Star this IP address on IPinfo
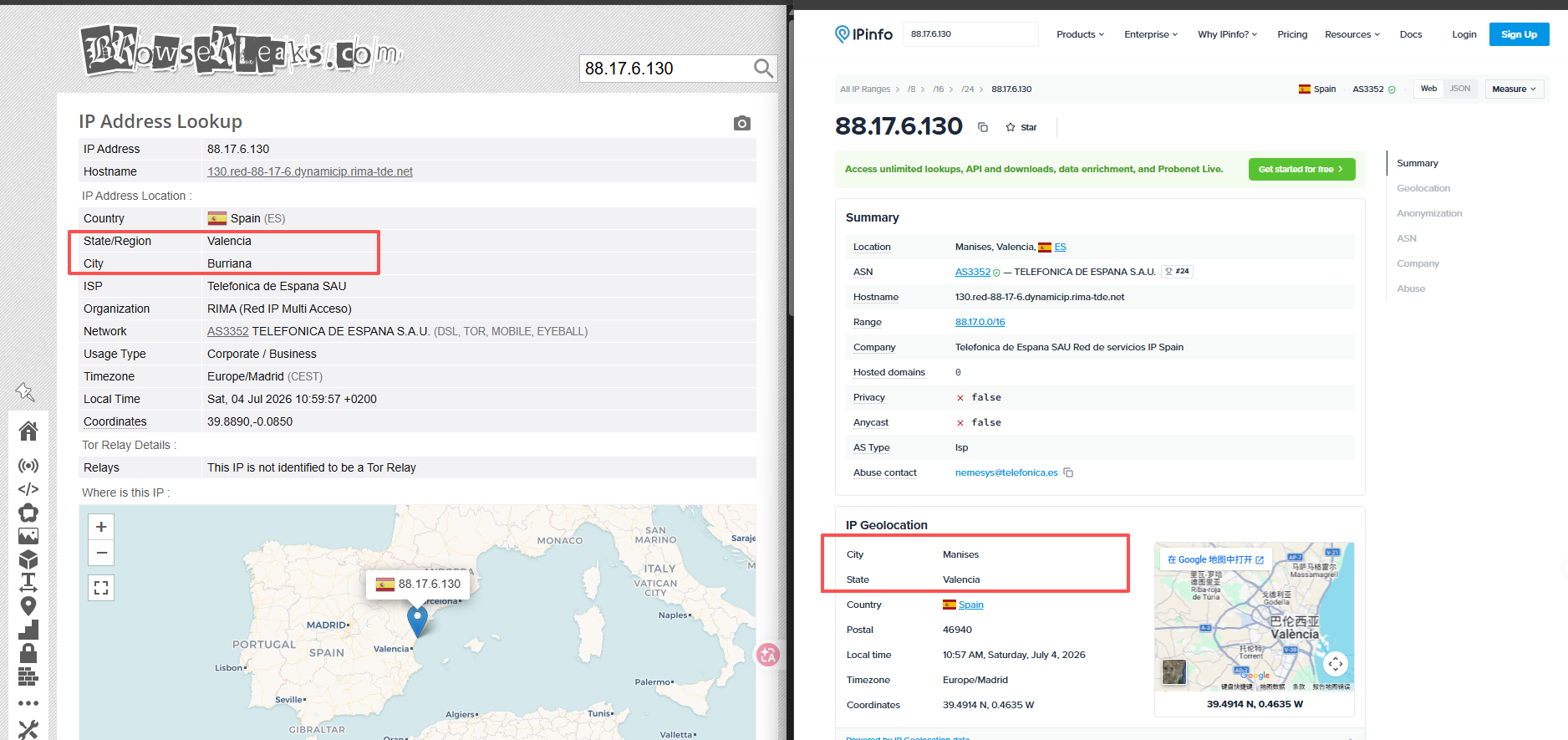 pyautogui.click(x=1021, y=127)
